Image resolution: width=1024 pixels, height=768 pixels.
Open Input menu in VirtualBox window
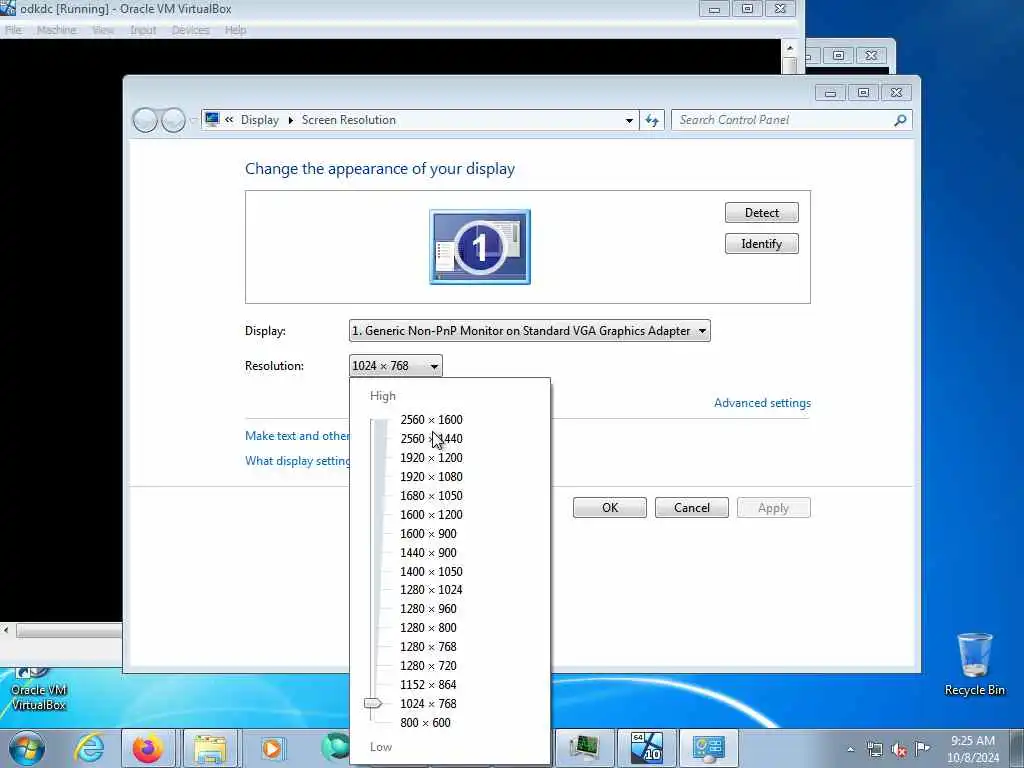click(x=143, y=30)
